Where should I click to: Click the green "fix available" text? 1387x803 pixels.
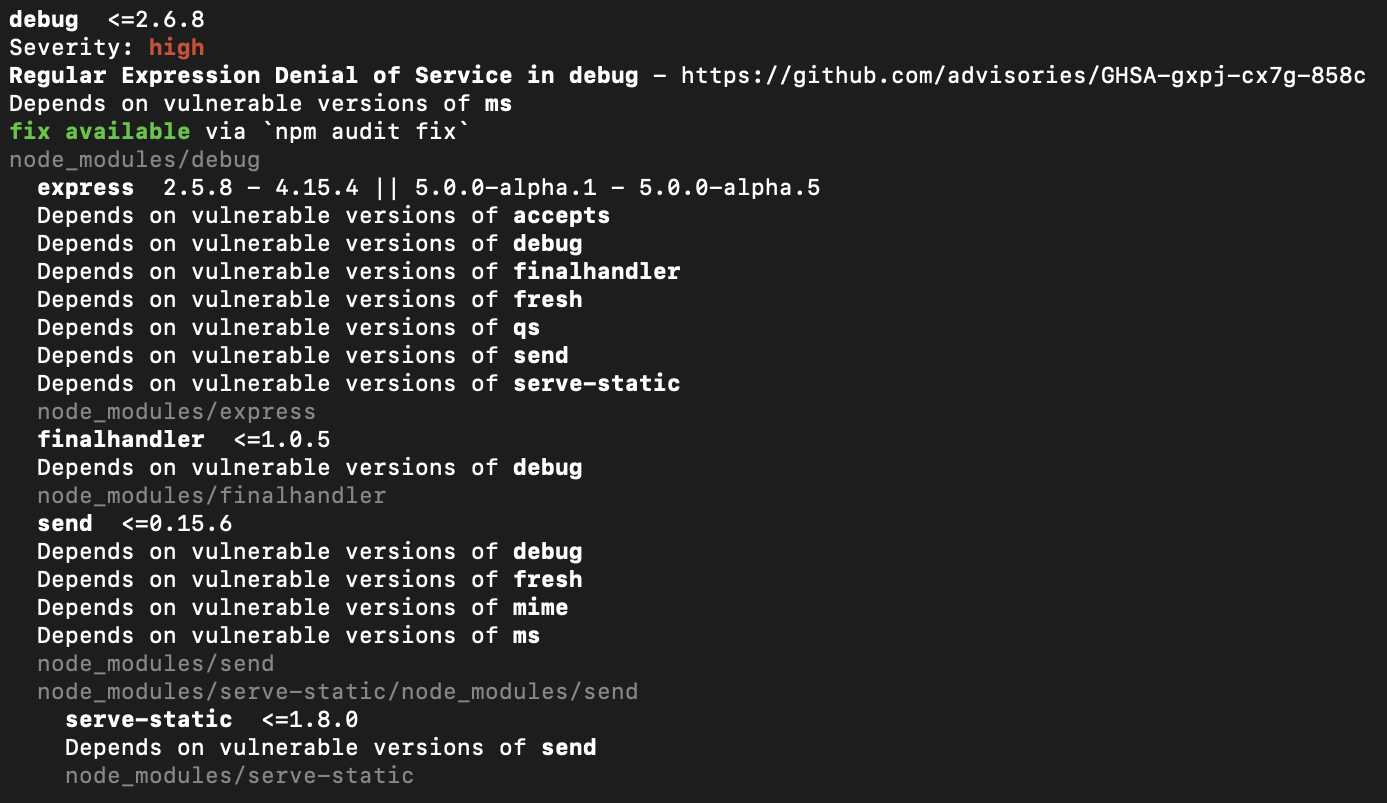[x=99, y=132]
